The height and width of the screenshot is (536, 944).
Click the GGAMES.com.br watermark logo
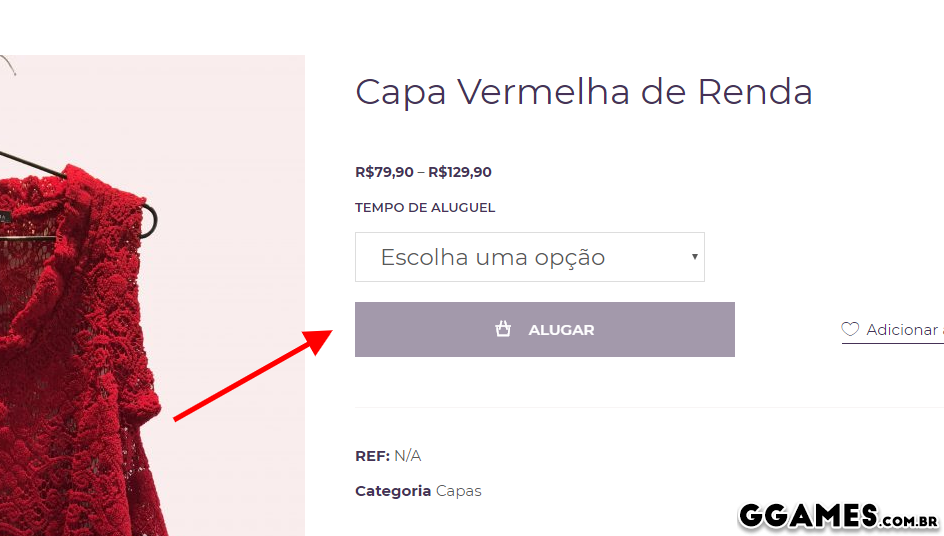pyautogui.click(x=838, y=516)
